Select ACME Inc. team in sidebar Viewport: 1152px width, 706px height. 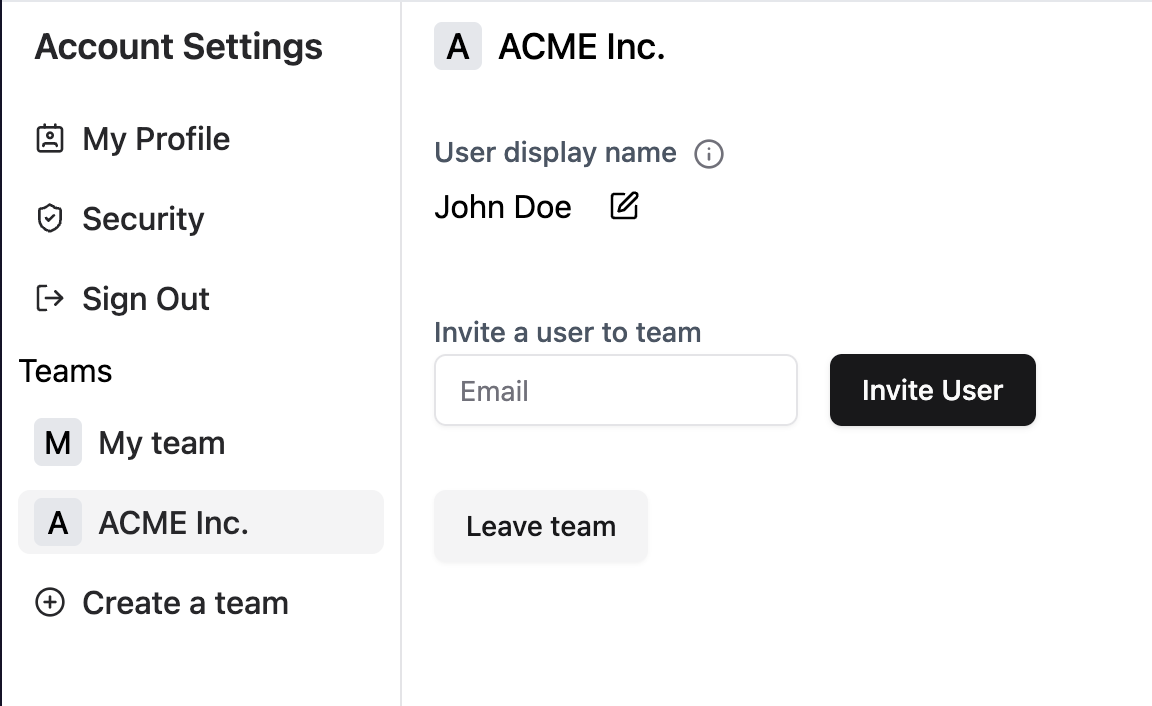point(173,522)
